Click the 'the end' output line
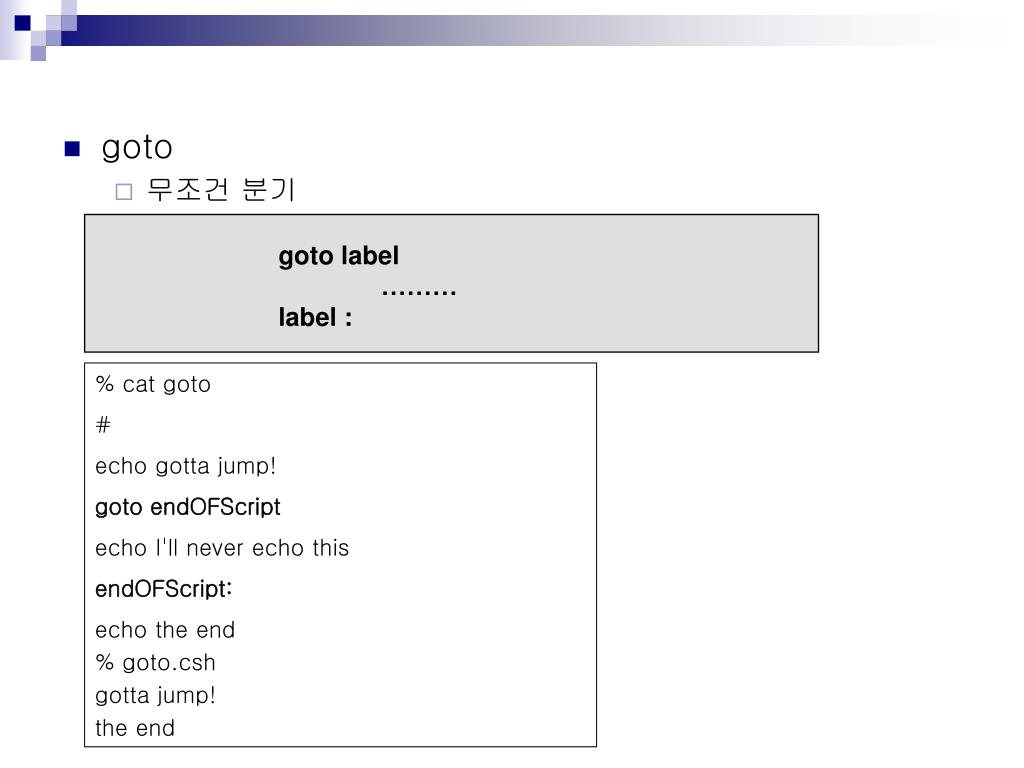Viewport: 1024px width, 768px height. coord(135,728)
